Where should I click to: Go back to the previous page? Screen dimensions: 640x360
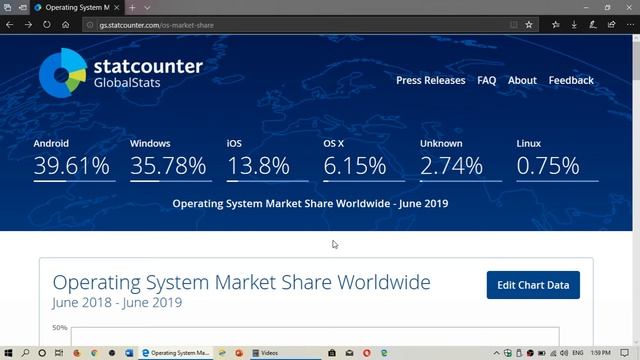9,25
